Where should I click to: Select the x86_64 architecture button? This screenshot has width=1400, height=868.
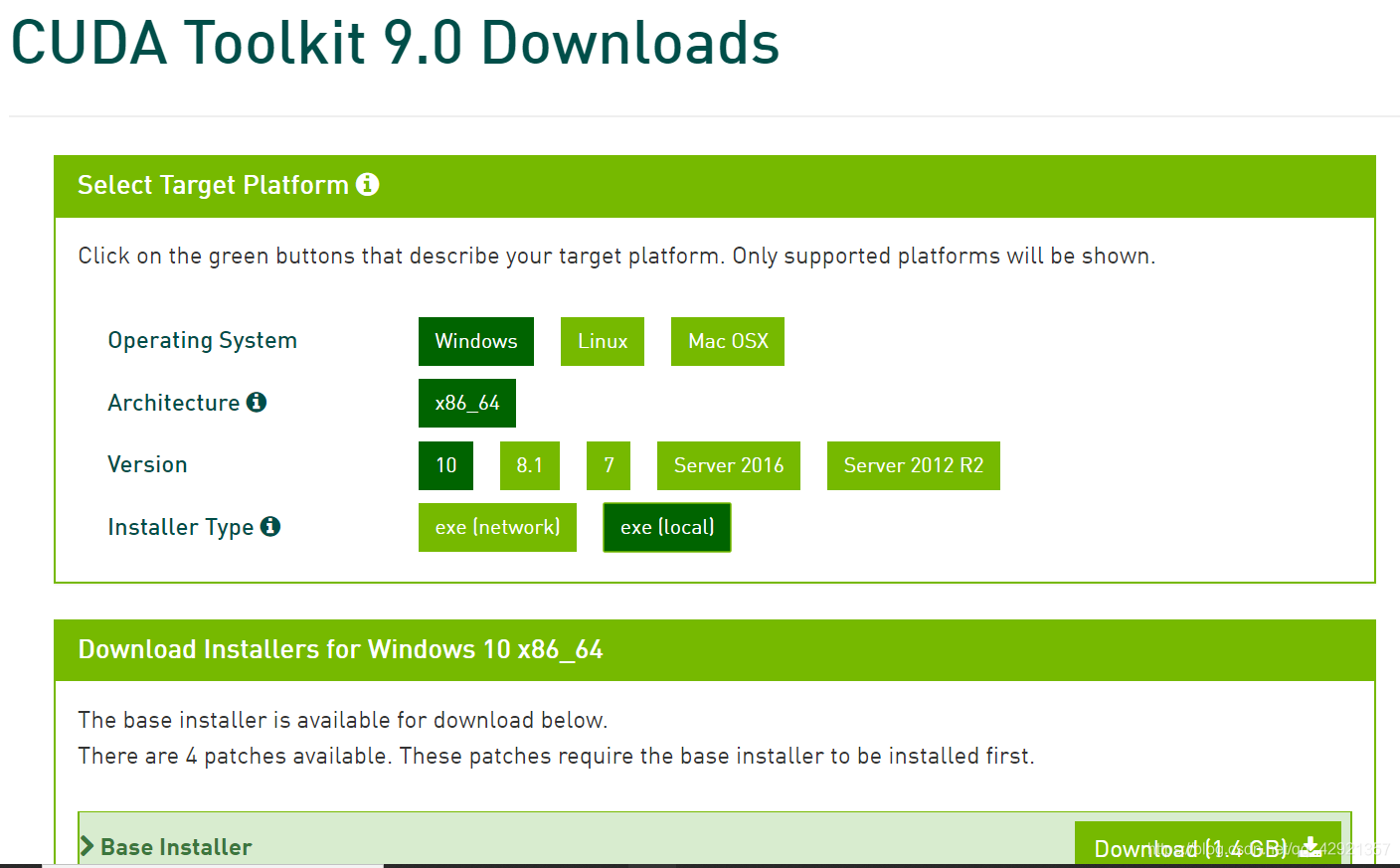pos(467,403)
